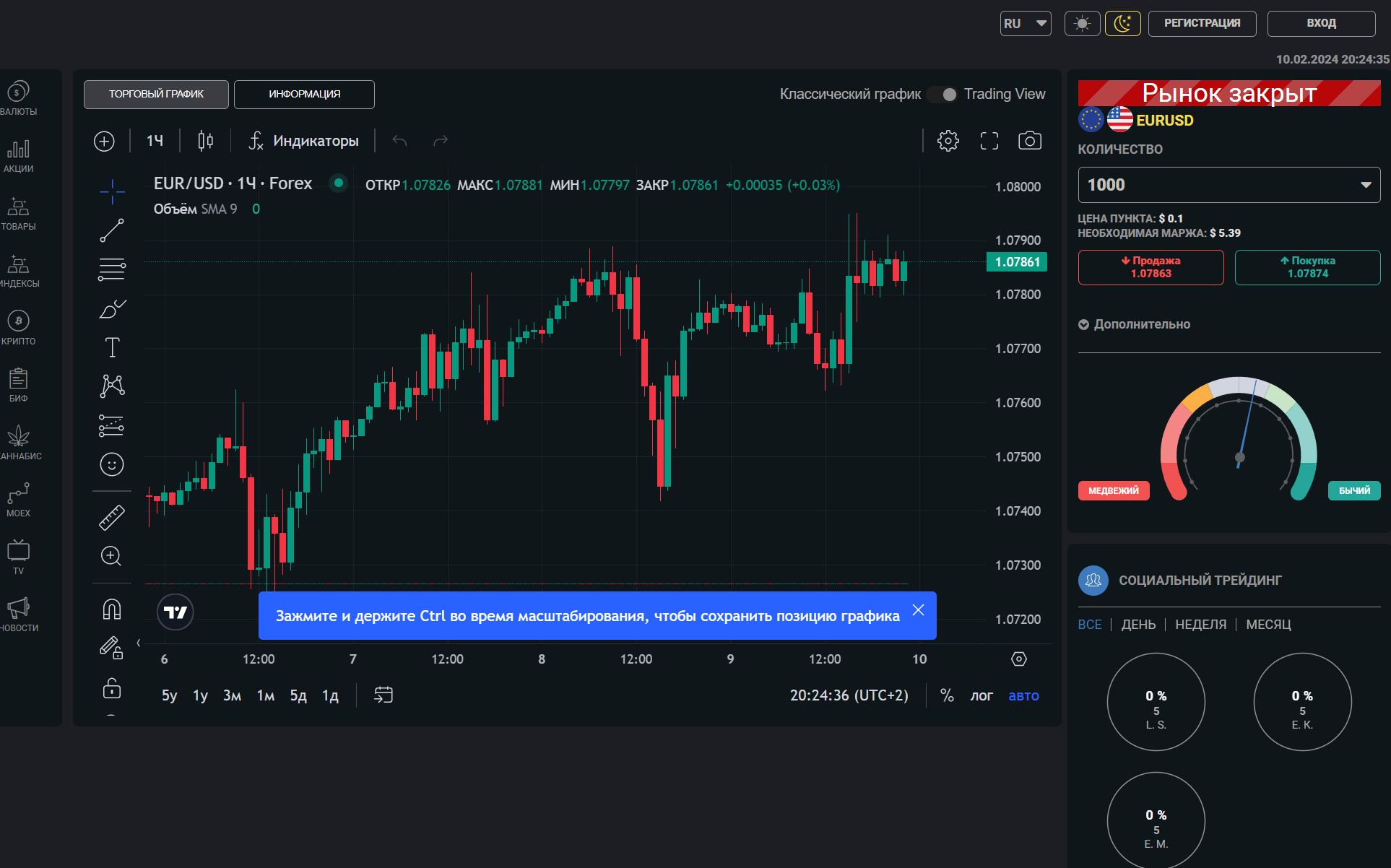Image resolution: width=1391 pixels, height=868 pixels.
Task: Open the News (НОВОСТИ) sidebar section
Action: pos(18,614)
